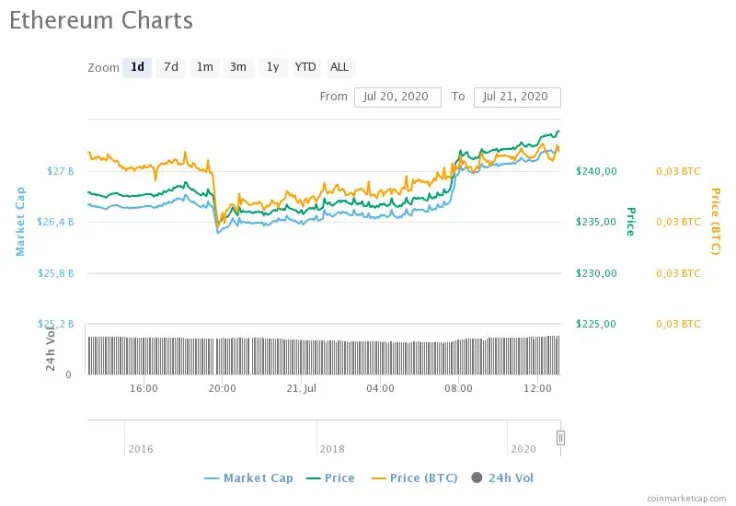Choose the 3m zoom option
The width and height of the screenshot is (736, 506).
(x=238, y=67)
